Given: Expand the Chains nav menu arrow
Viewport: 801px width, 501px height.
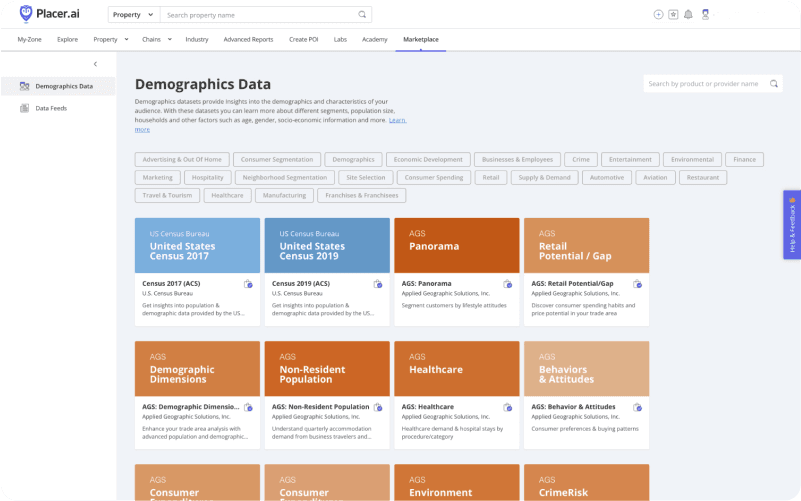Looking at the screenshot, I should [170, 39].
